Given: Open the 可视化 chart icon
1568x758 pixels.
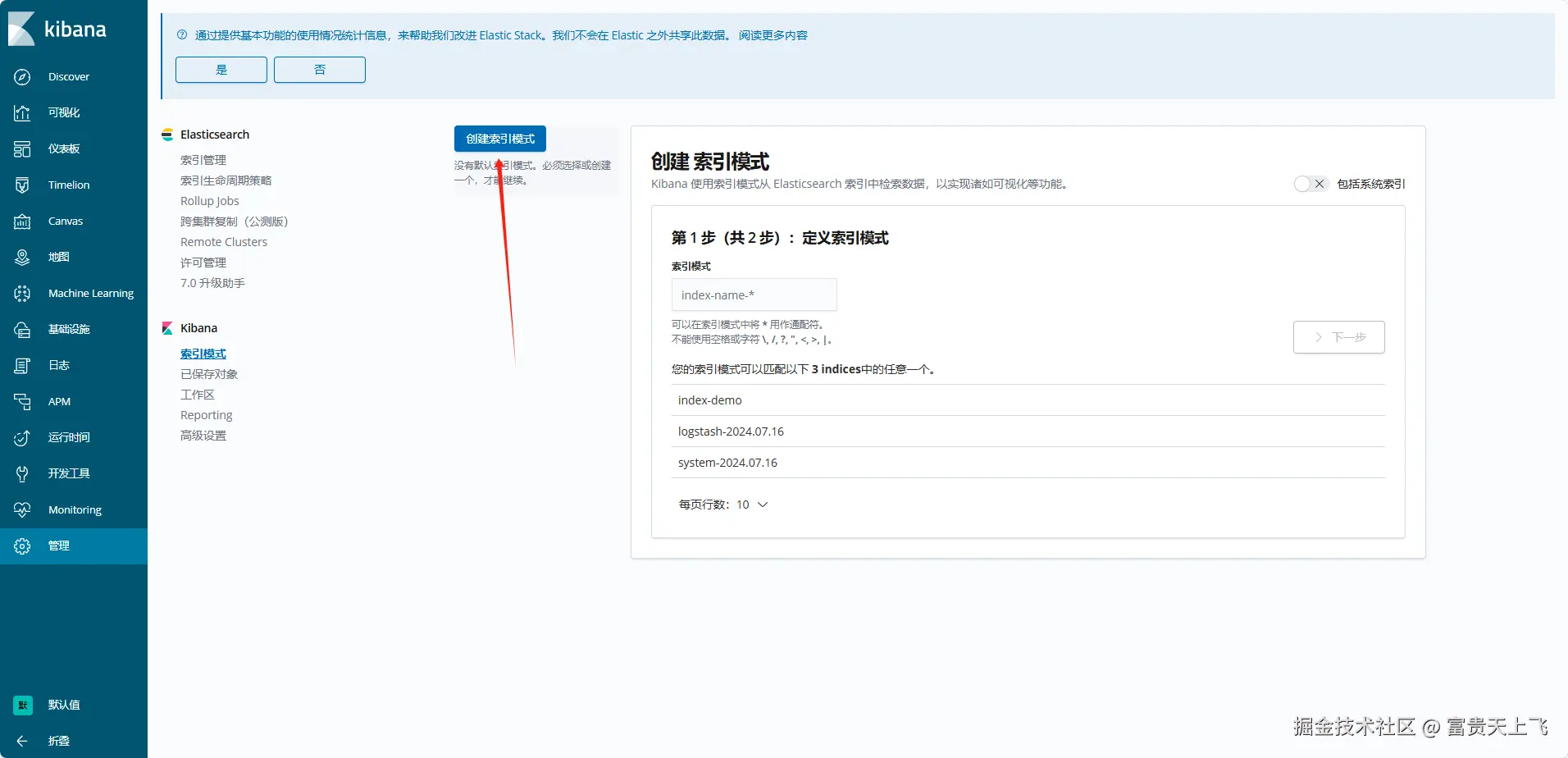Looking at the screenshot, I should coord(22,112).
